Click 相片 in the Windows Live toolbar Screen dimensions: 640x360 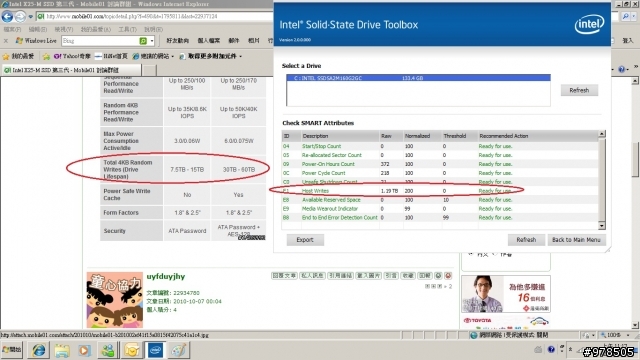coord(253,40)
